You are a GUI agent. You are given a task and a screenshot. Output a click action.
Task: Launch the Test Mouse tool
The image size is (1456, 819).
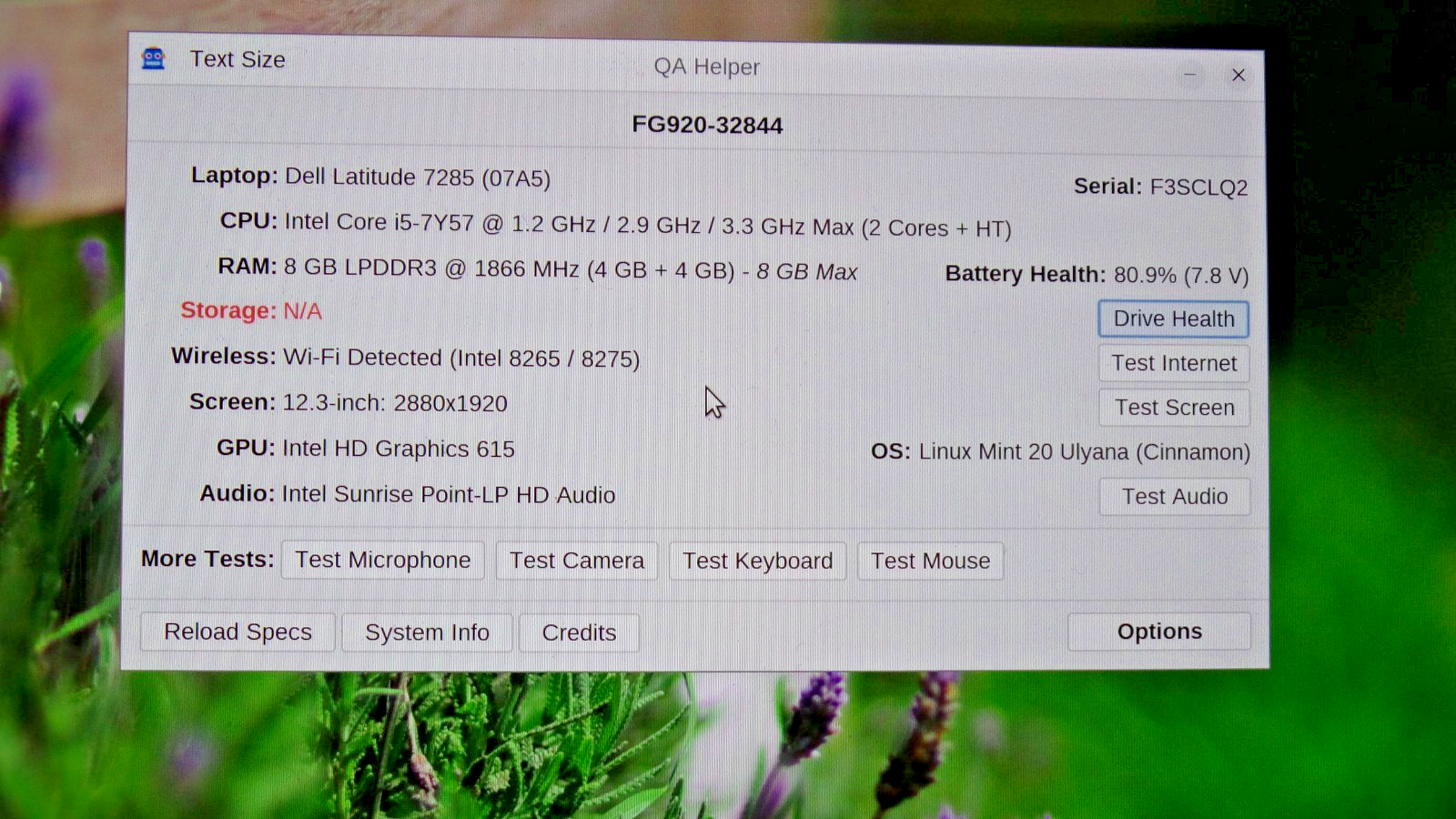tap(930, 561)
